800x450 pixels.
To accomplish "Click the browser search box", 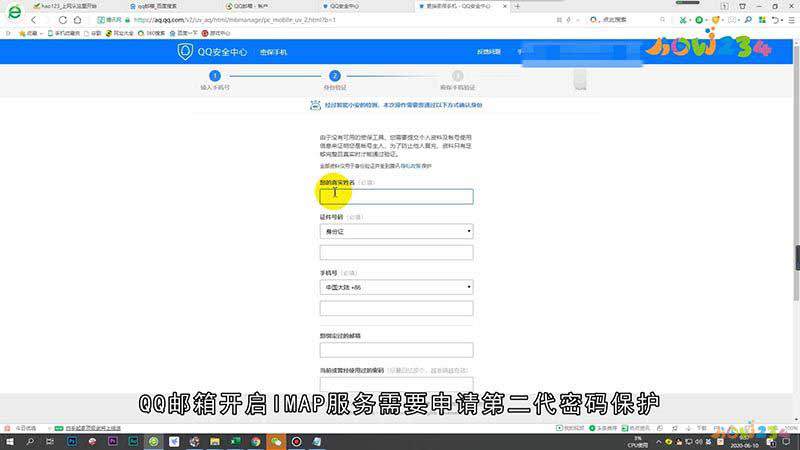I will [628, 20].
